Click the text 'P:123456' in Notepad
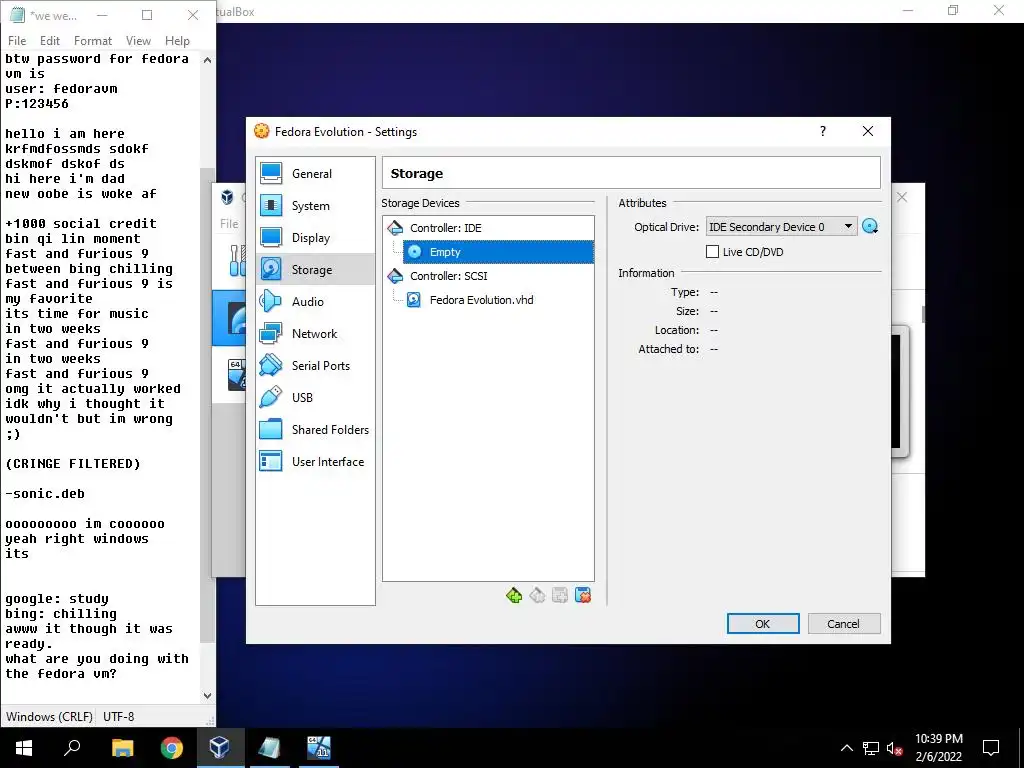1024x768 pixels. (37, 104)
